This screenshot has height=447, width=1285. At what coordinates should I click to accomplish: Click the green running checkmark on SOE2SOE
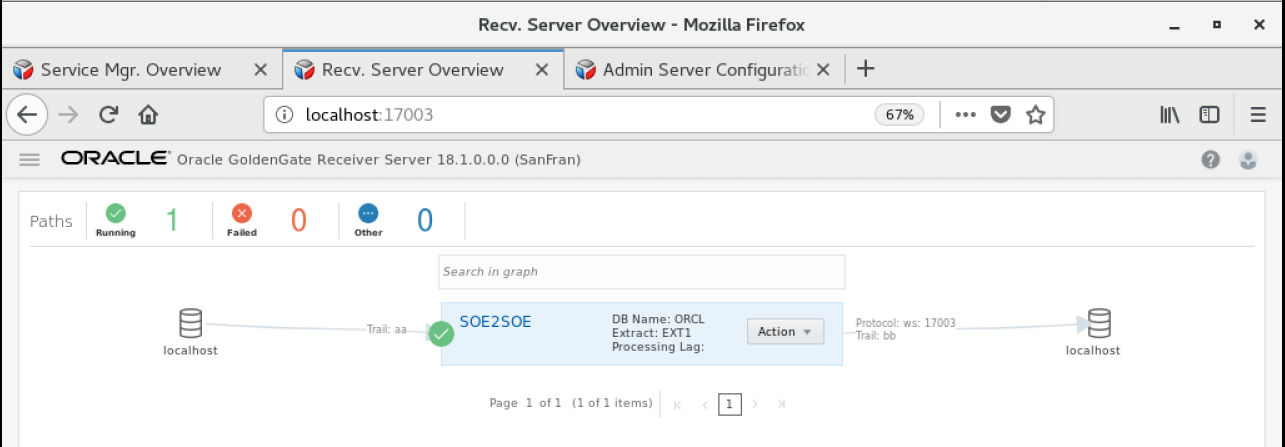(441, 334)
